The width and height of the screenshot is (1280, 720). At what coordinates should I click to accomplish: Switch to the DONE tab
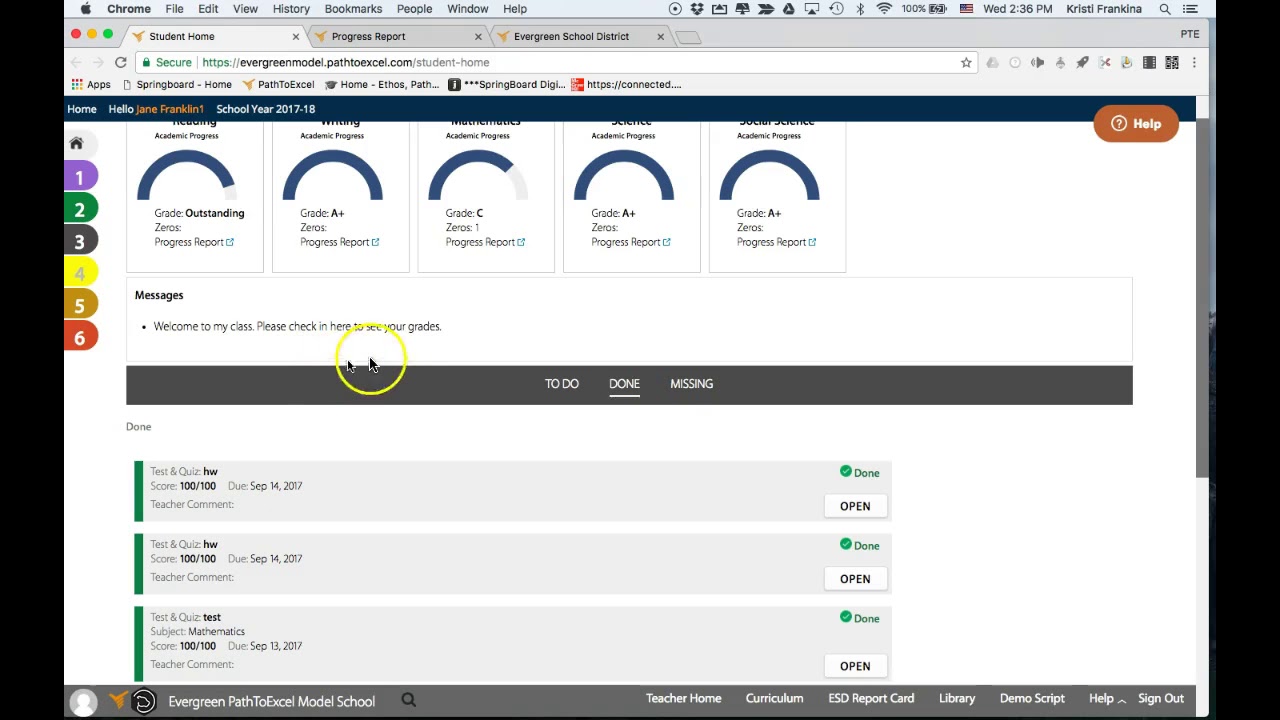[x=624, y=384]
